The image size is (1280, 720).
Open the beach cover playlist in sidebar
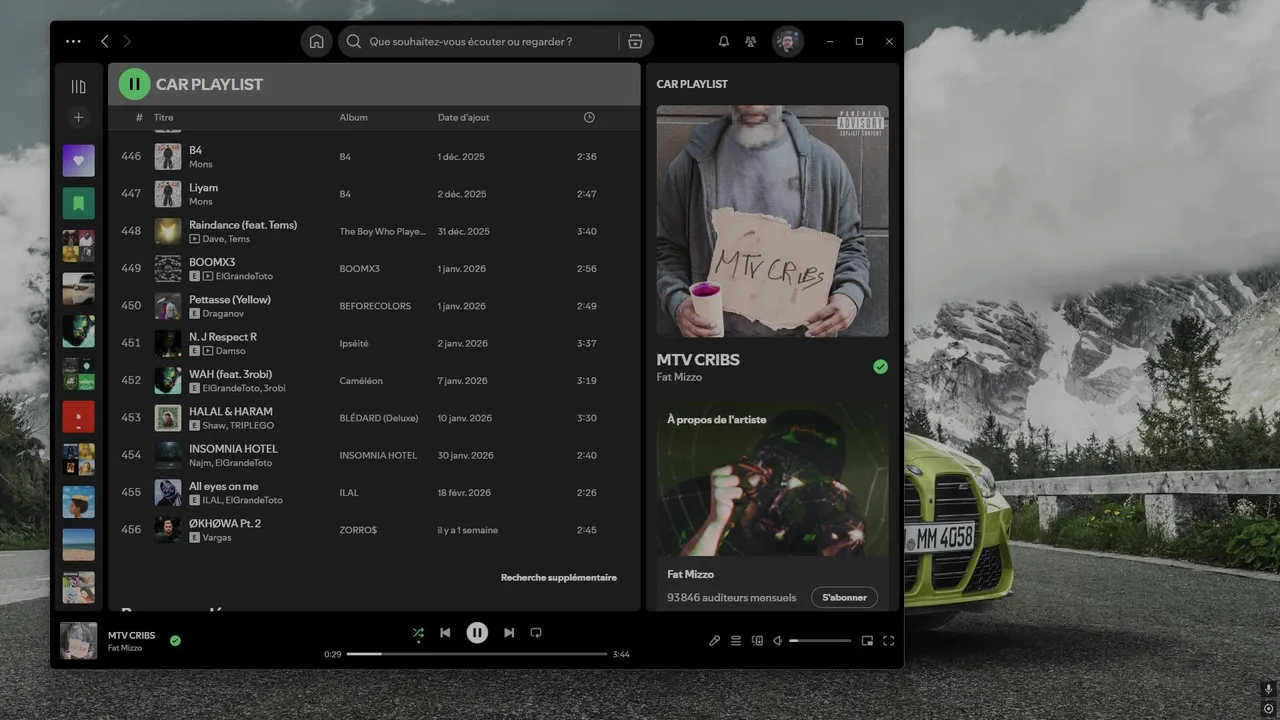pyautogui.click(x=79, y=545)
